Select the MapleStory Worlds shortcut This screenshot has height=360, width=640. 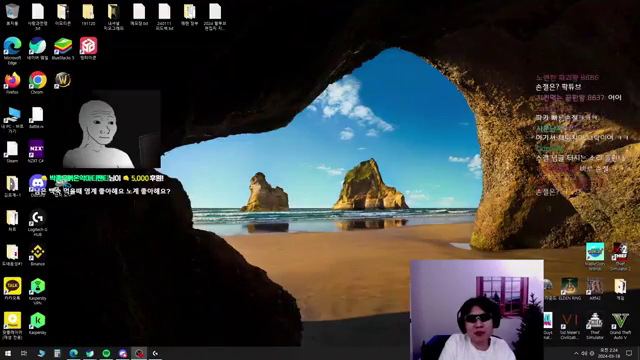pos(595,257)
